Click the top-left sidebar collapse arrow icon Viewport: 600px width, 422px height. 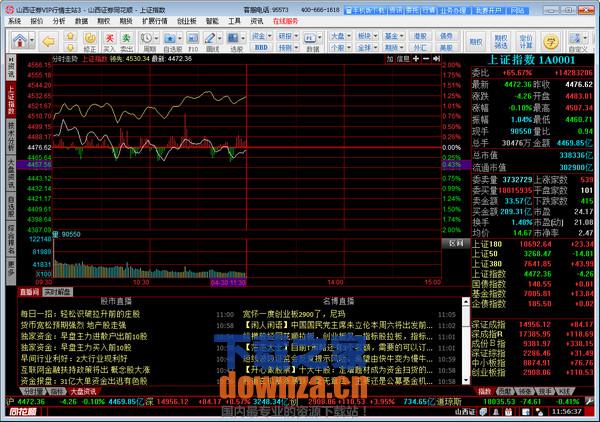[x=11, y=60]
